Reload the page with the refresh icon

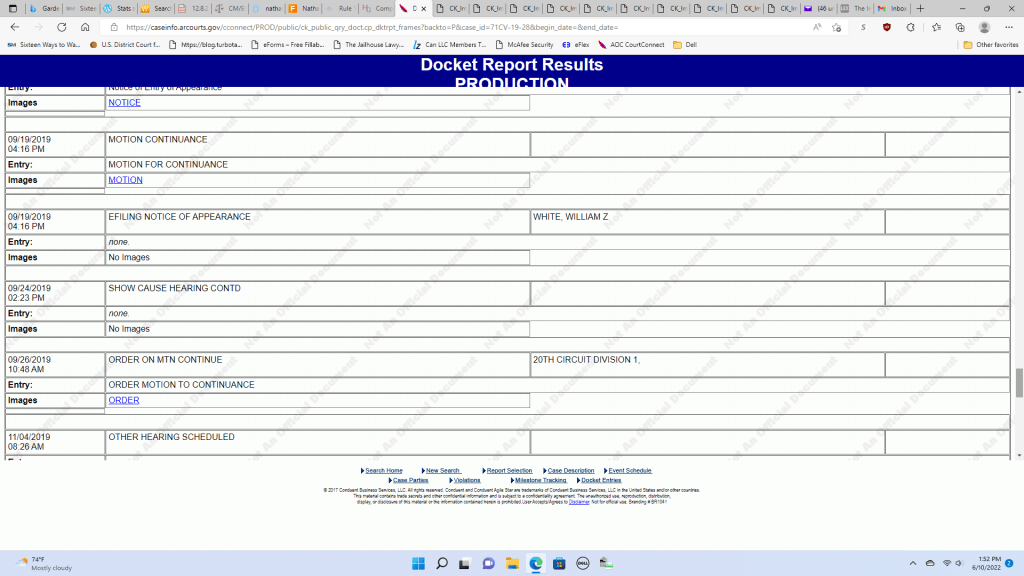[x=62, y=27]
